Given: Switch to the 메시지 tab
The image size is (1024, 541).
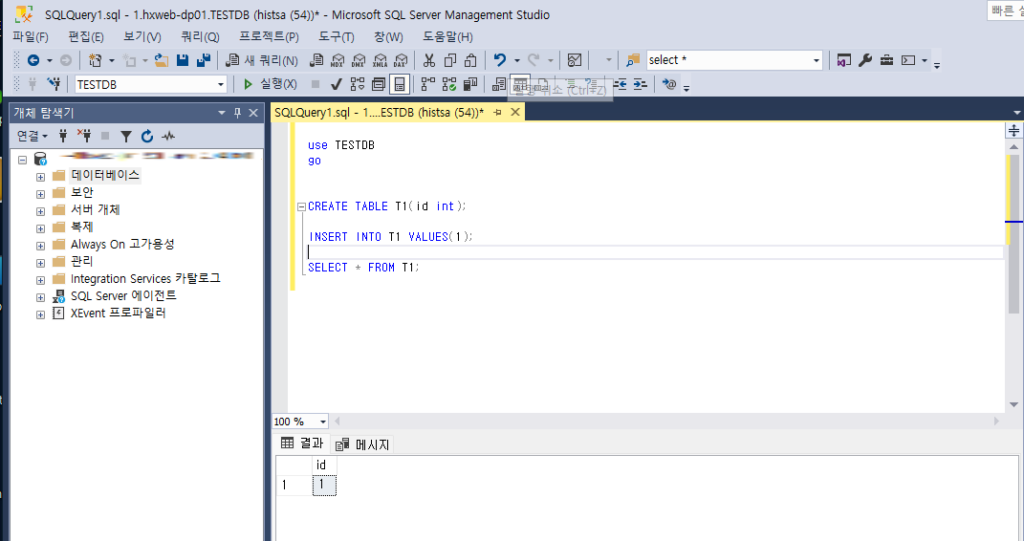Looking at the screenshot, I should (x=362, y=444).
